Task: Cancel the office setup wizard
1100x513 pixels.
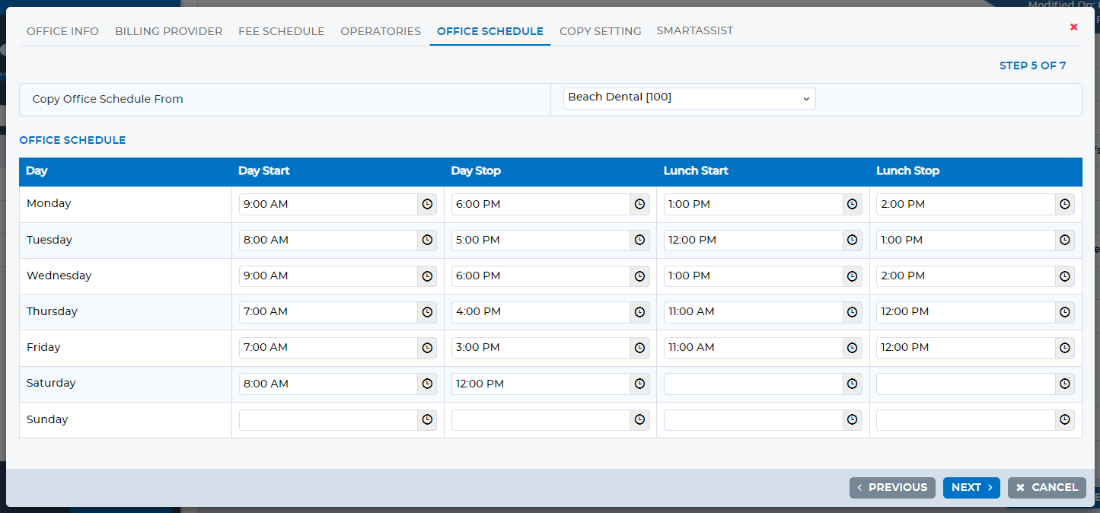Action: 1047,488
